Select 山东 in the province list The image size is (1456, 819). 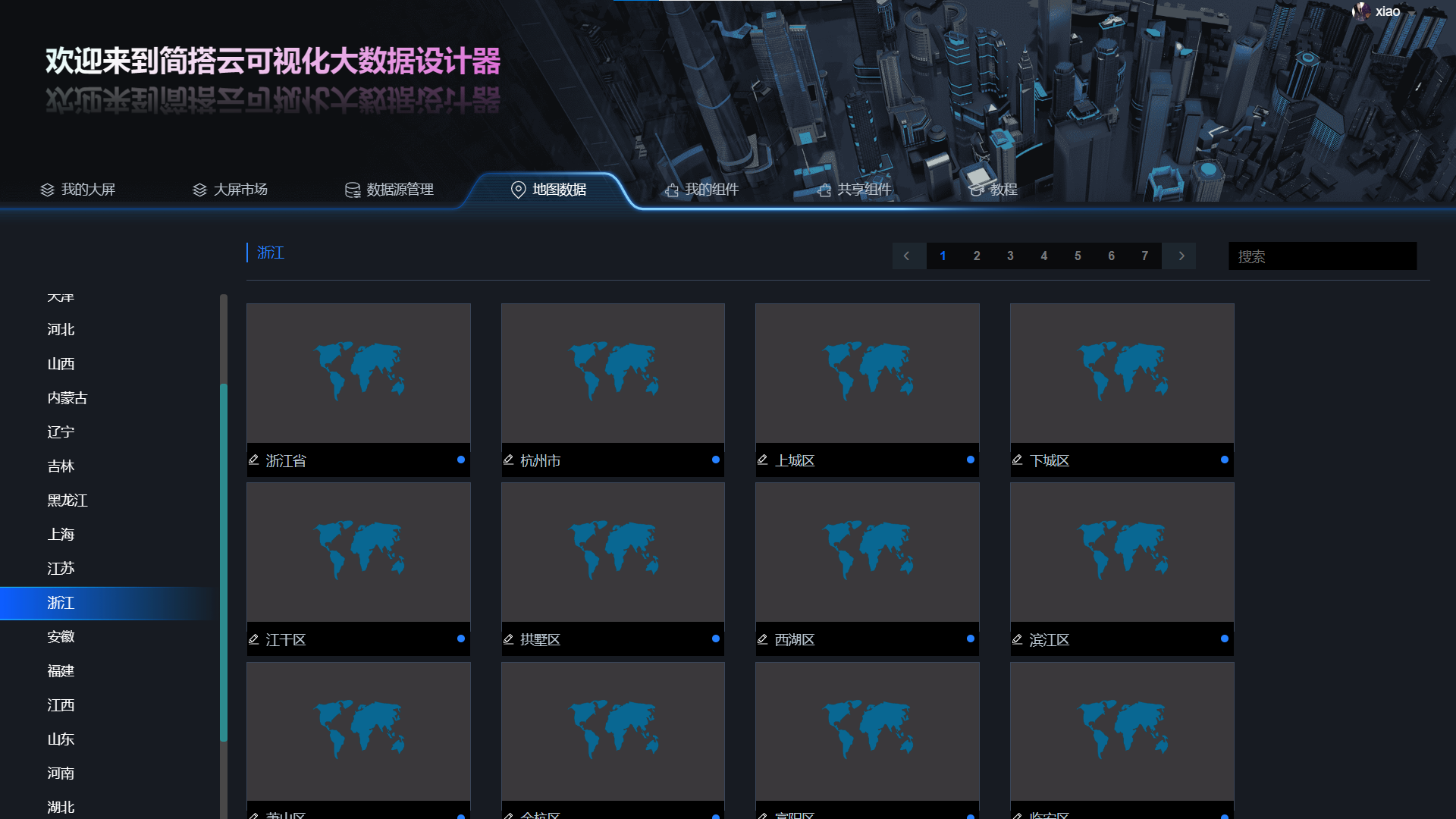(61, 739)
